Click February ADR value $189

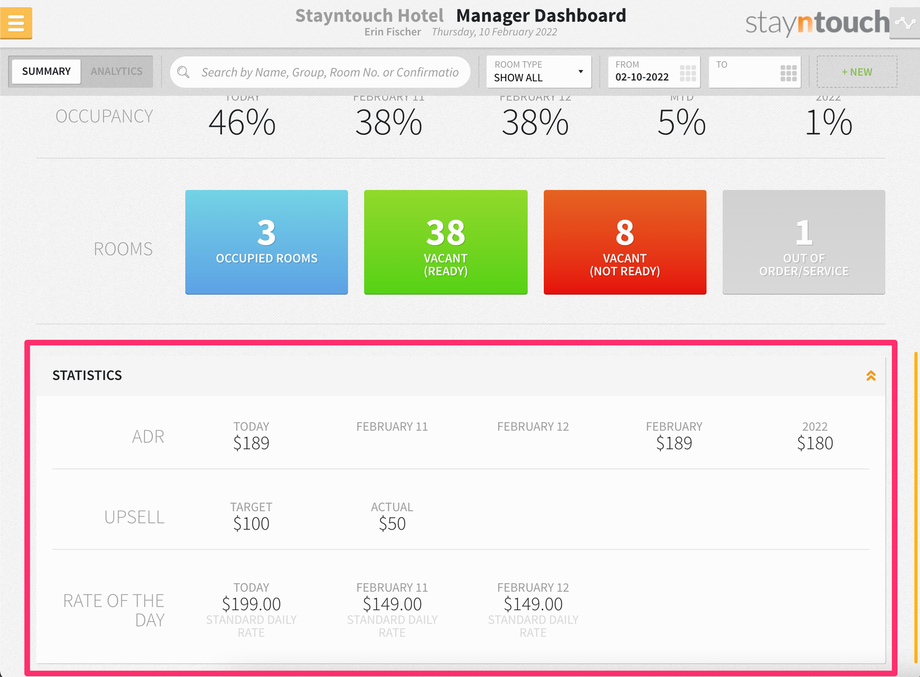pyautogui.click(x=674, y=444)
